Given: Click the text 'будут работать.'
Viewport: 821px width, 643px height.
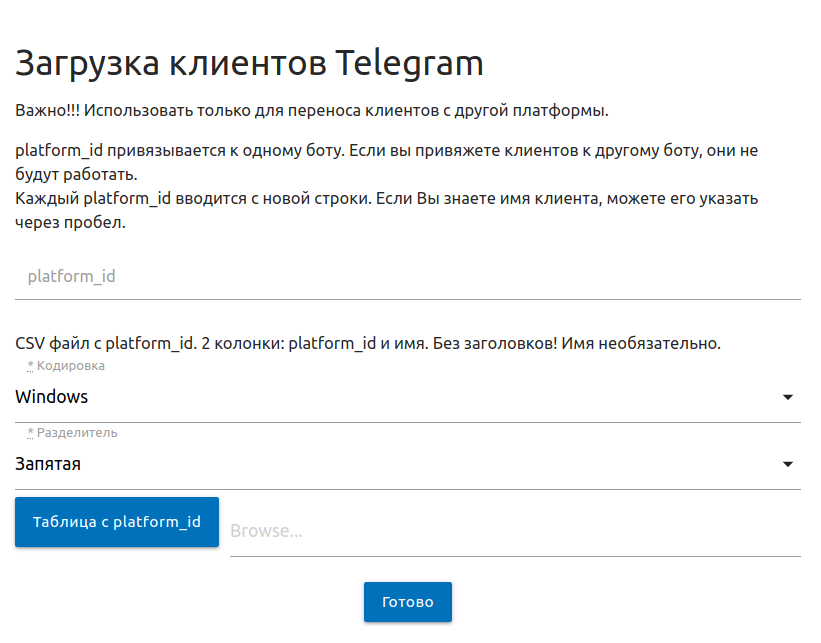Looking at the screenshot, I should point(76,175).
